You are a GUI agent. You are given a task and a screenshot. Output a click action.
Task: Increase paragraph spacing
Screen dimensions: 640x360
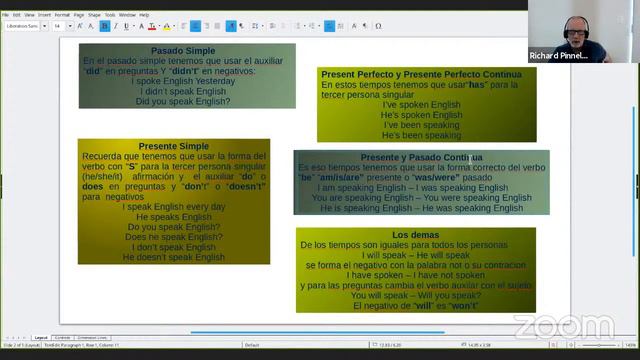(x=273, y=26)
